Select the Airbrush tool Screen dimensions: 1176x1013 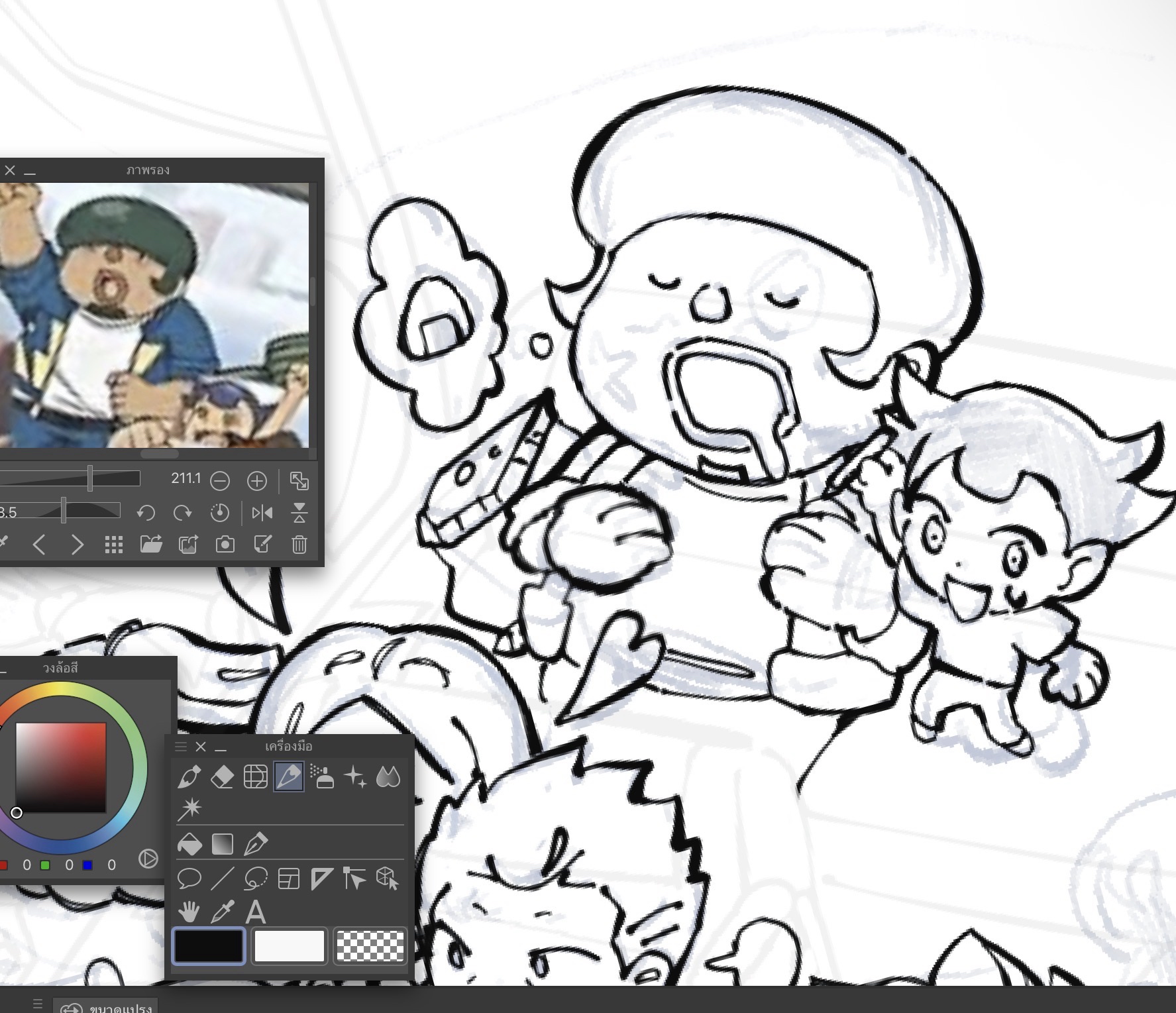click(322, 776)
